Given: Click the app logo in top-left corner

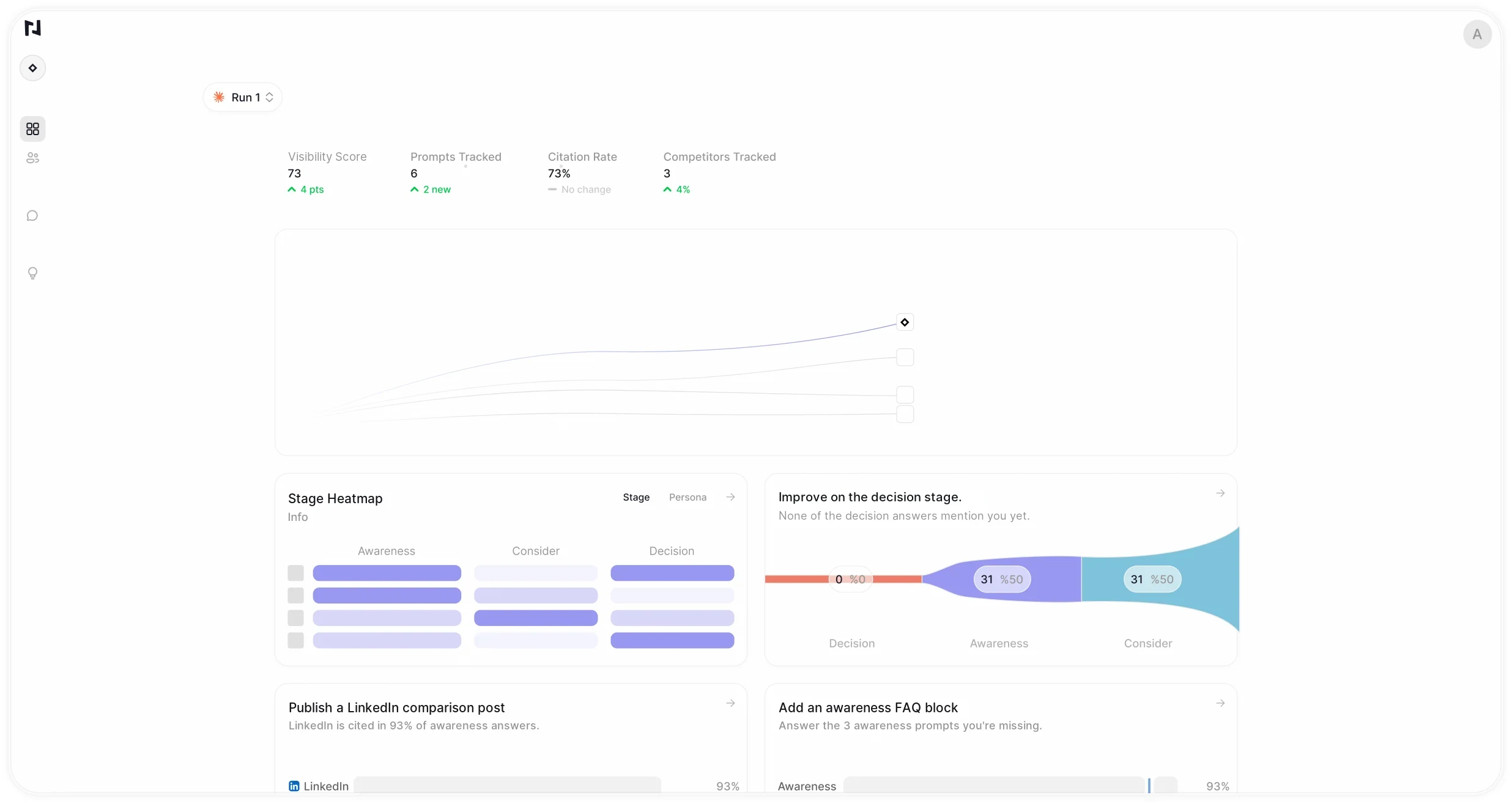Looking at the screenshot, I should click(32, 28).
